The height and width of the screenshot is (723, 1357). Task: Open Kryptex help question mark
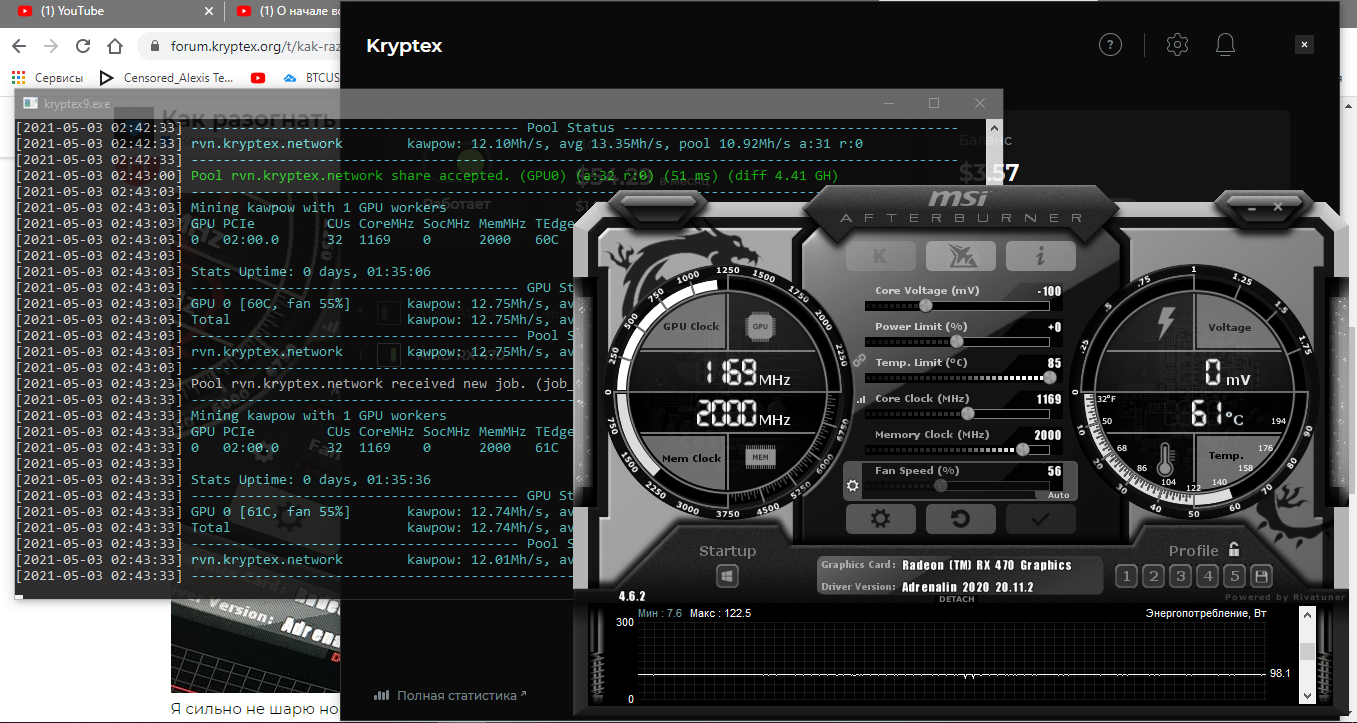click(1110, 45)
